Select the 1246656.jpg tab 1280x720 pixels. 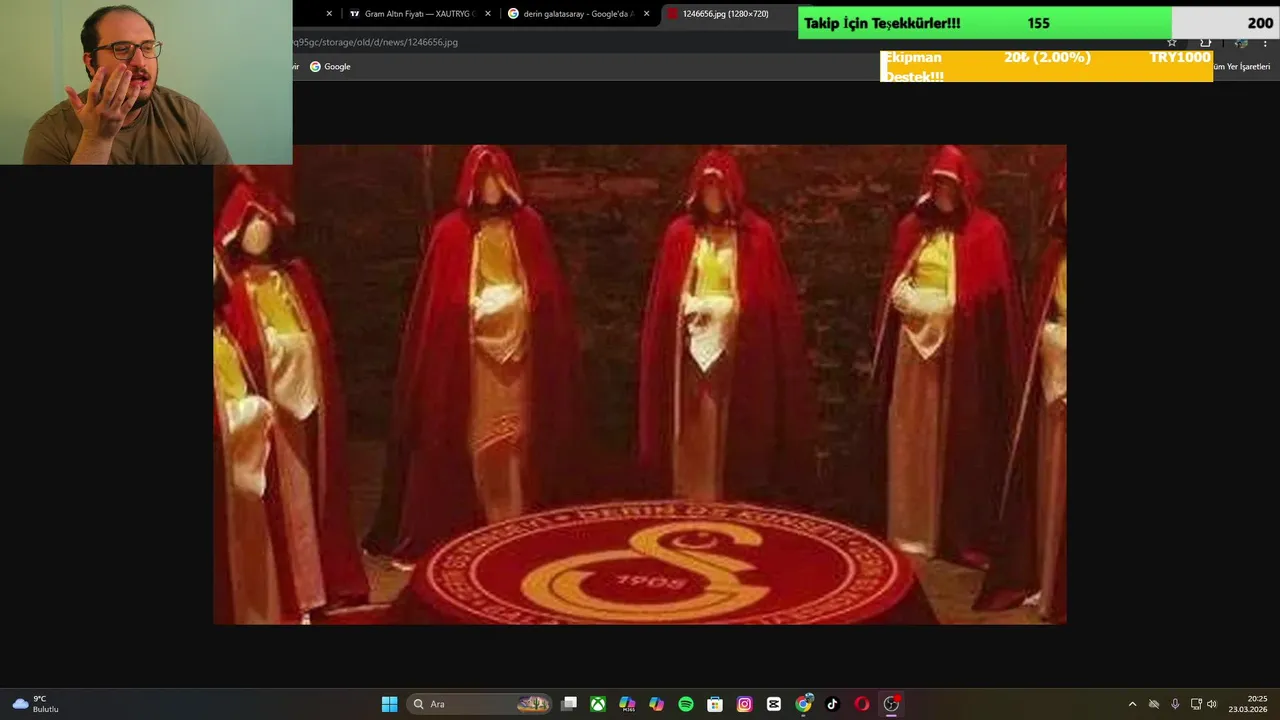coord(728,14)
